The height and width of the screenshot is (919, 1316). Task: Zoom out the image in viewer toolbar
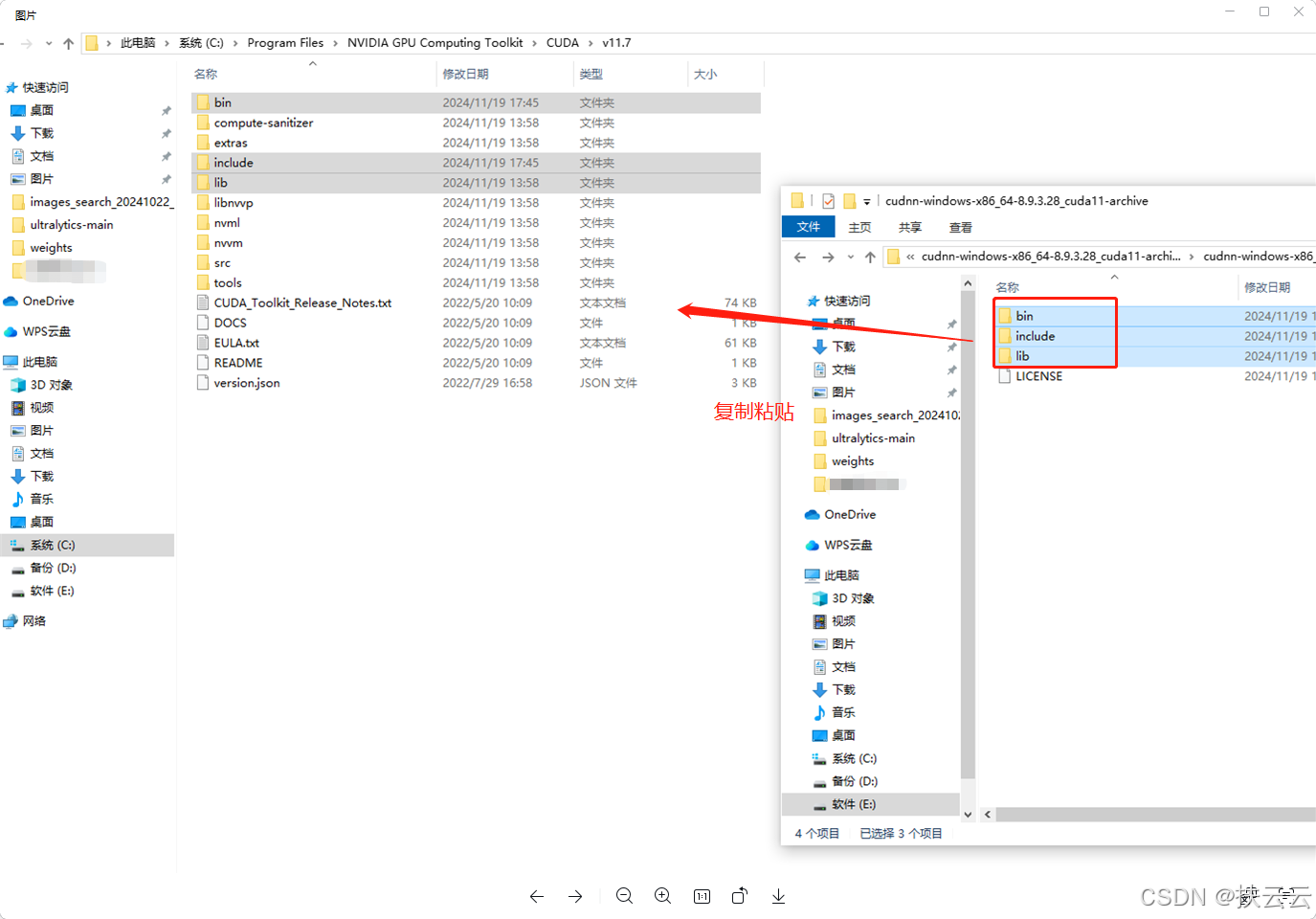coord(625,896)
